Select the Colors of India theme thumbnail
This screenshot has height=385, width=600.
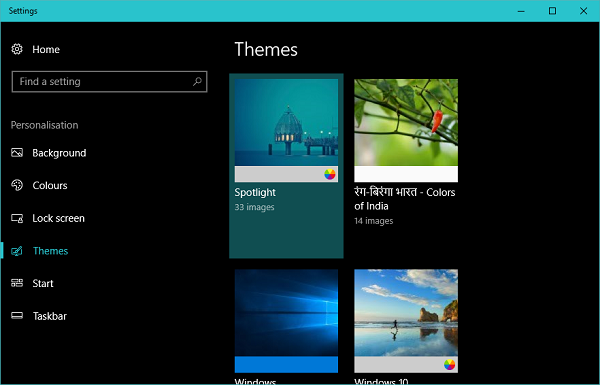[406, 122]
